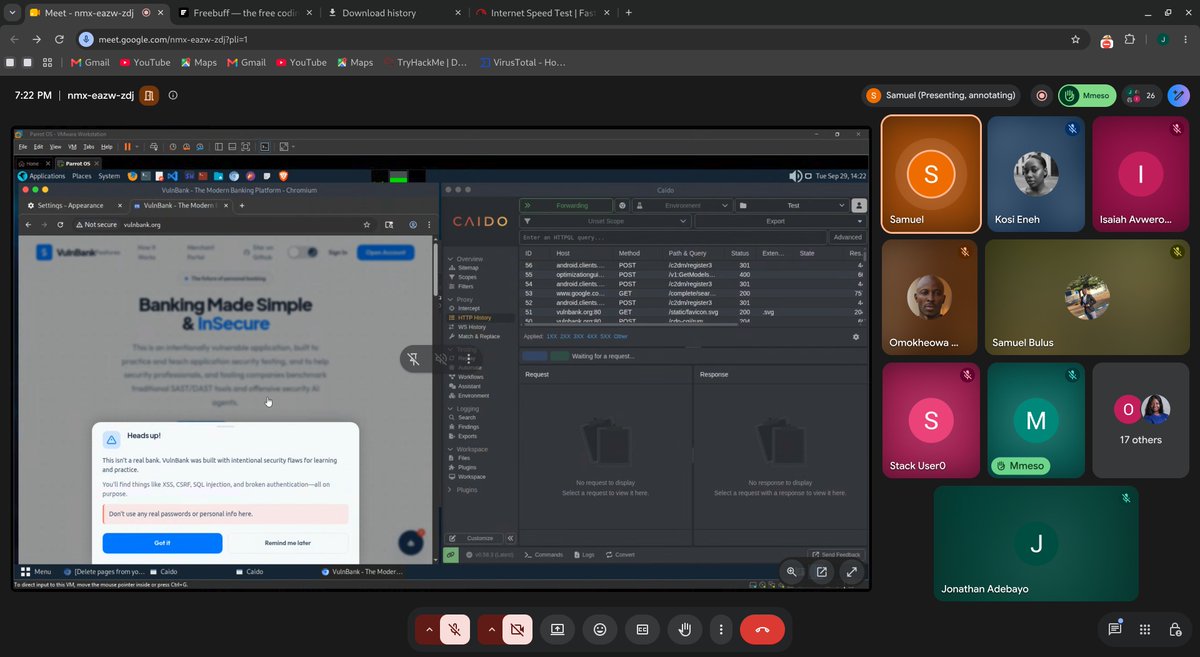Open meeting details info icon
Viewport: 1200px width, 657px height.
[173, 96]
